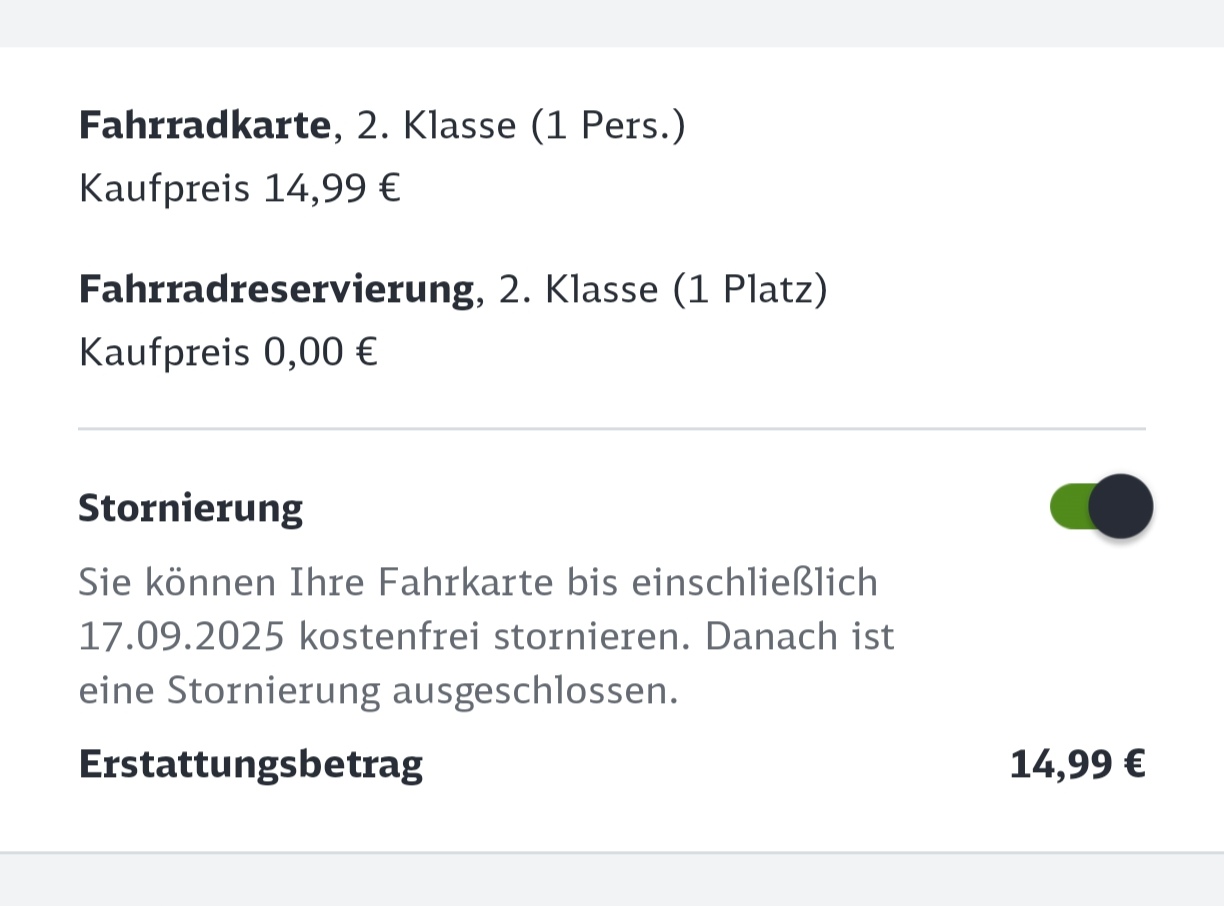
Task: Toggle the Stornierung switch
Action: tap(1101, 507)
